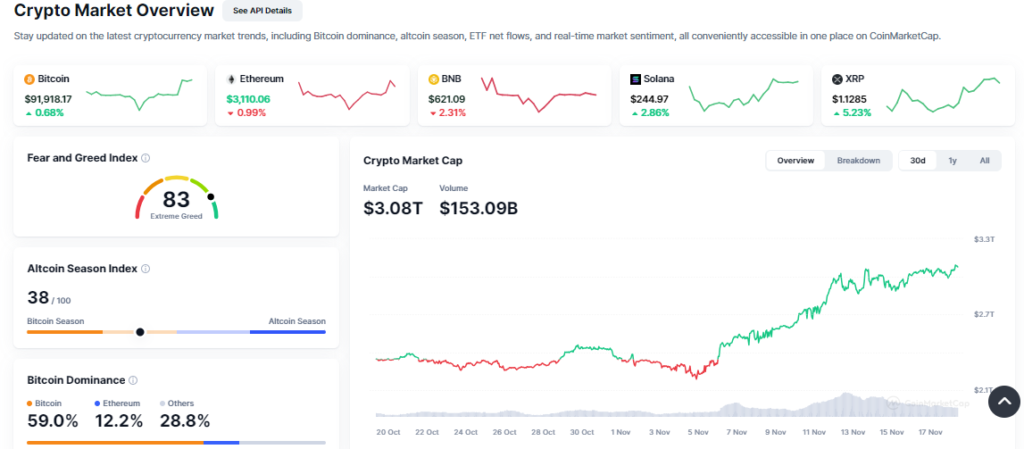Screen dimensions: 1024x449
Task: Switch to the Overview tab
Action: pos(795,161)
